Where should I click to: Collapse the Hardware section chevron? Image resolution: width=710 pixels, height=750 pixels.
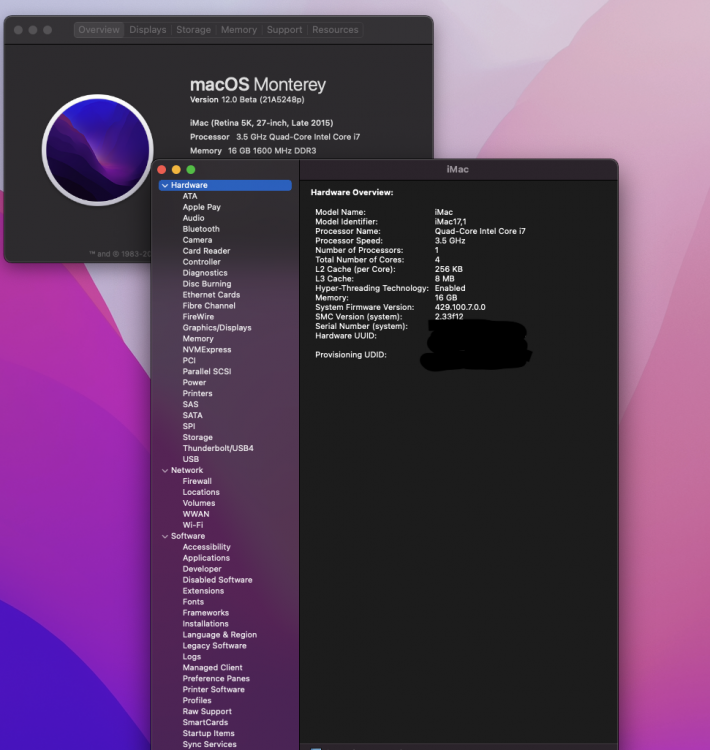(x=165, y=185)
